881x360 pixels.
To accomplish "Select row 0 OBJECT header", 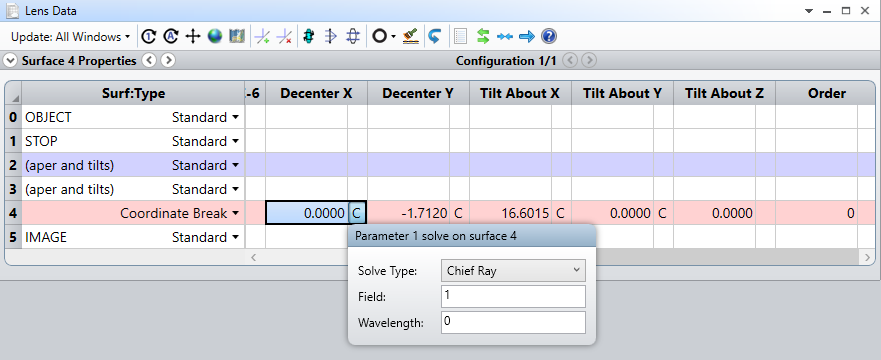I will pyautogui.click(x=13, y=117).
